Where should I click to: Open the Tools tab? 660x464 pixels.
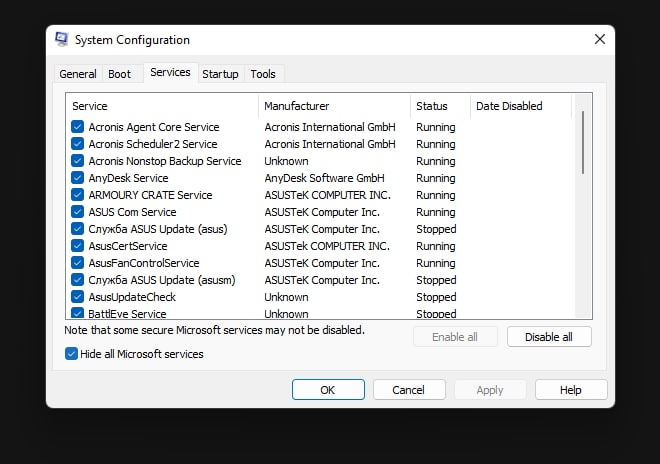pos(263,74)
